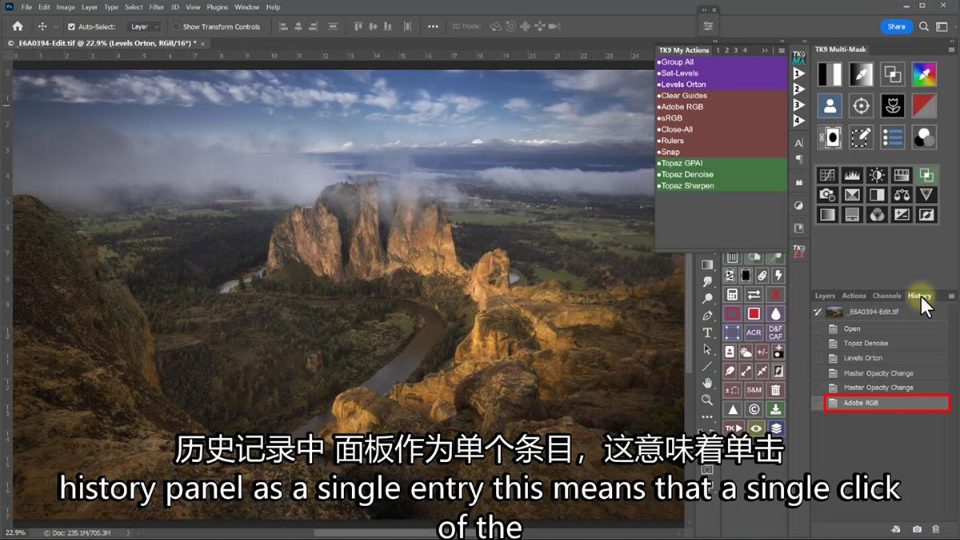The width and height of the screenshot is (960, 540).
Task: Click the TK9 crosshair target icon
Action: 861,106
